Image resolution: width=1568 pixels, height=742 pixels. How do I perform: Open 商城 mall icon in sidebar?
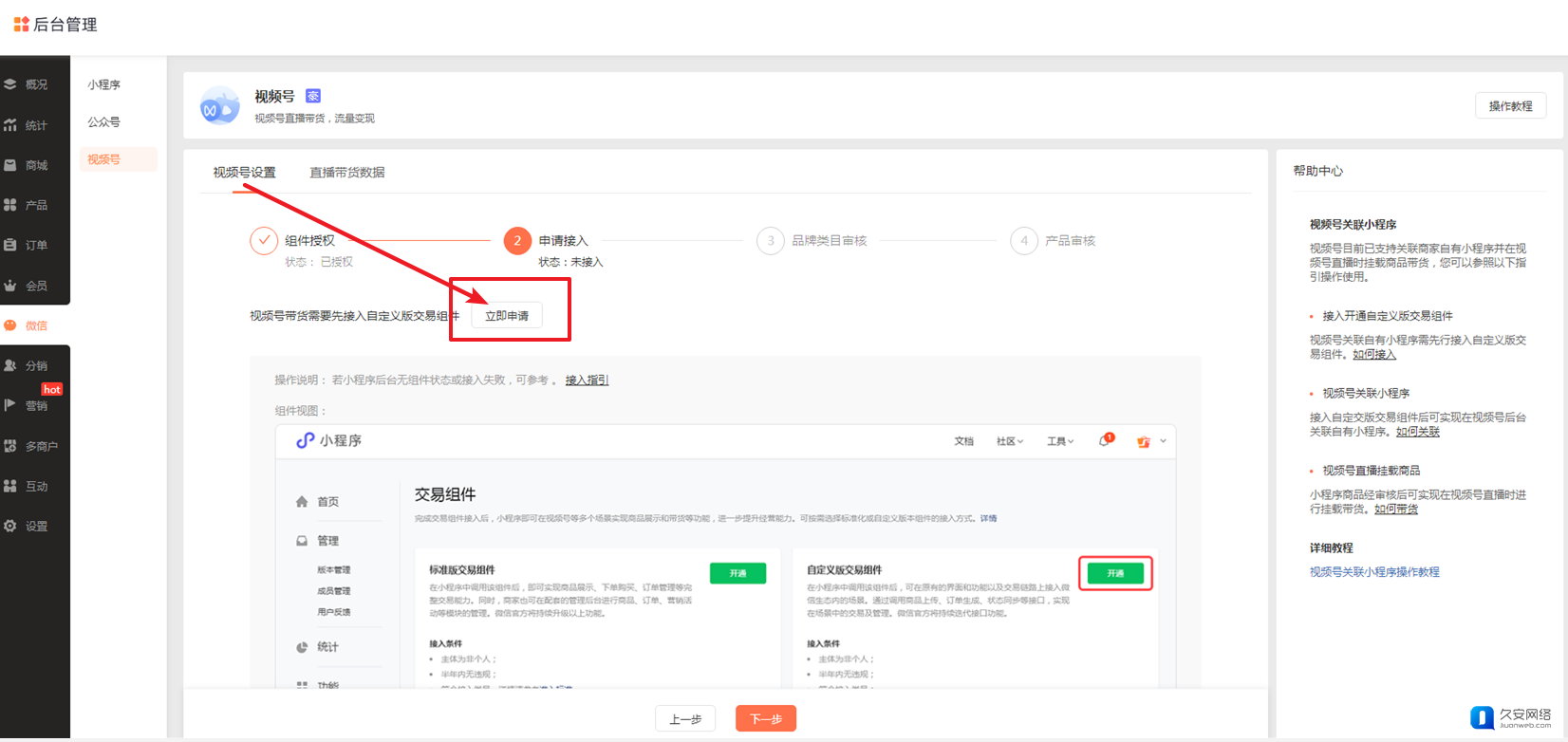tap(10, 165)
